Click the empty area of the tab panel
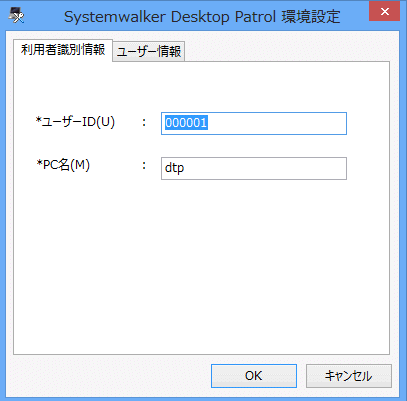407x401 pixels. [201, 267]
